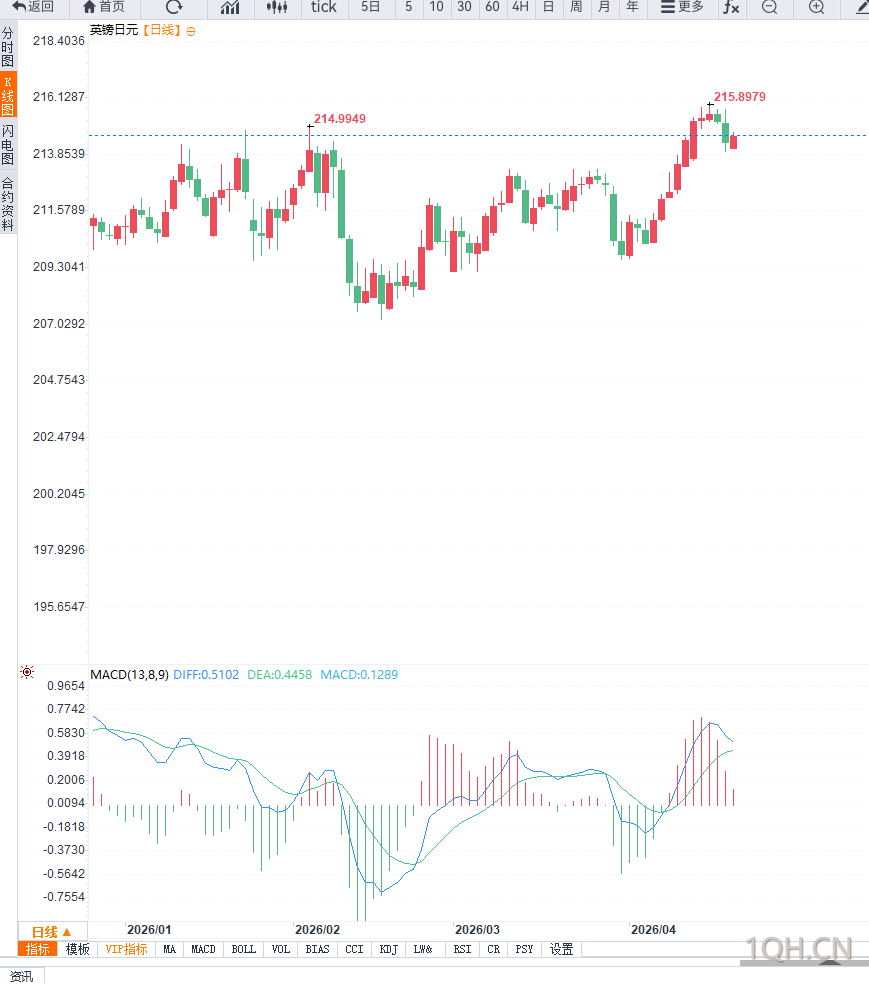Screen dimensions: 869x985
Task: Open the 资讯 news tab
Action: pos(21,976)
